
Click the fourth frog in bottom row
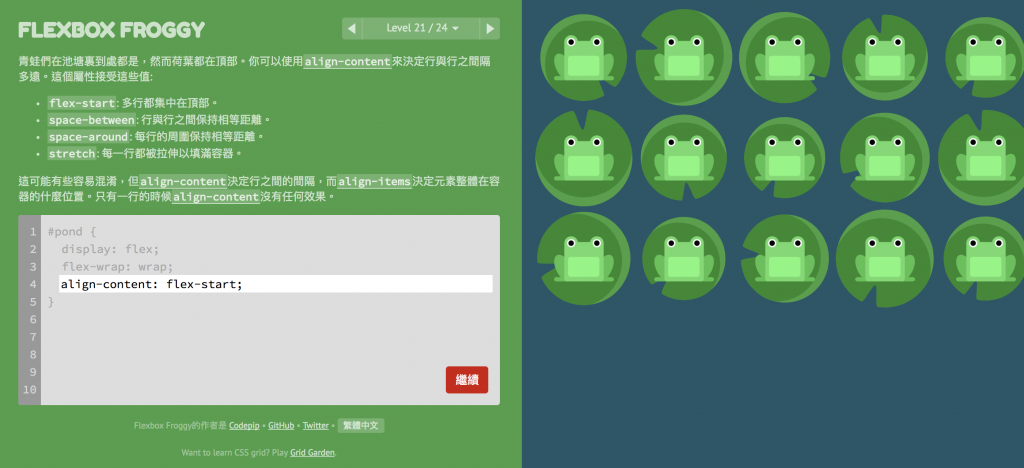click(885, 259)
